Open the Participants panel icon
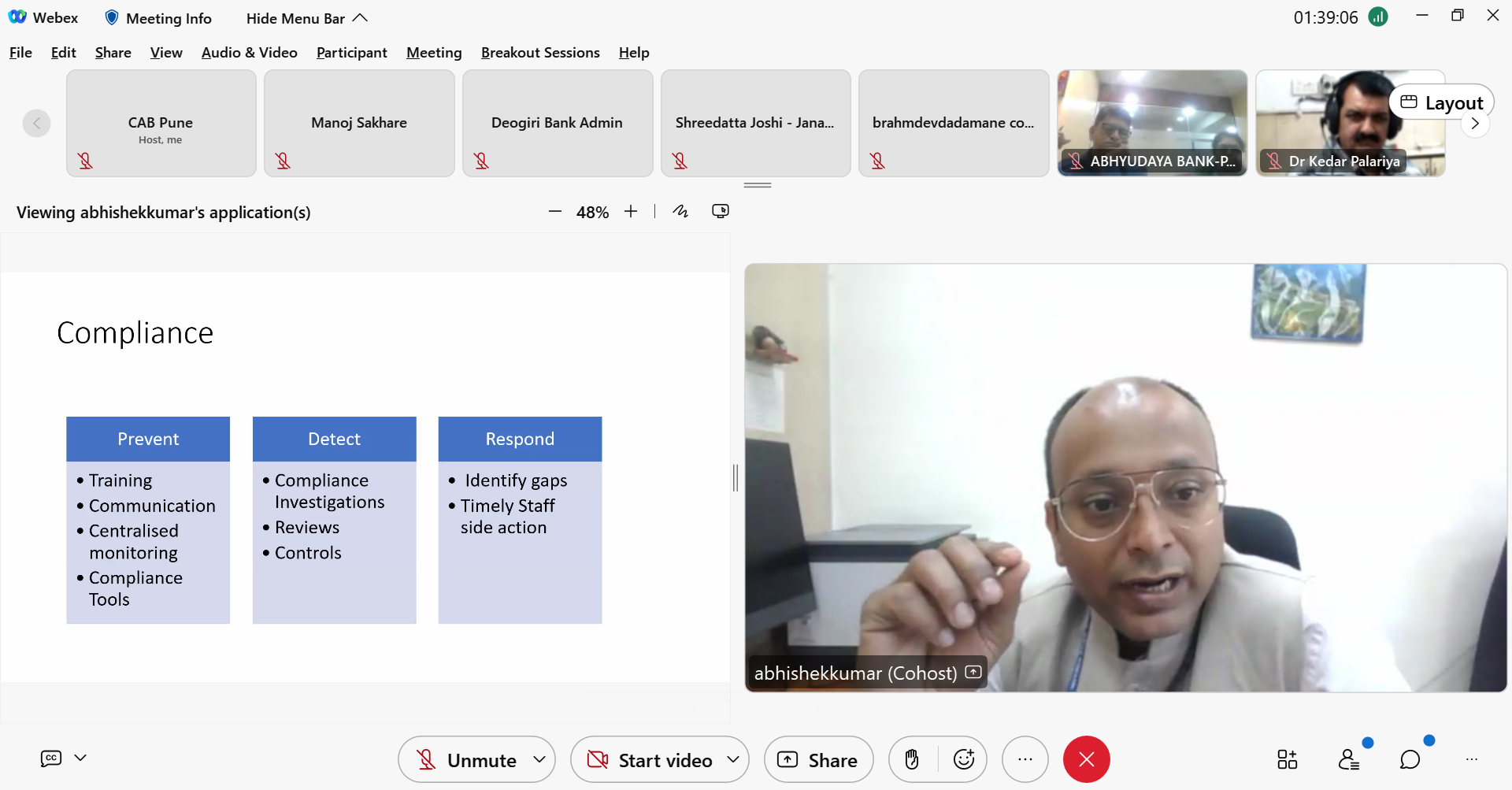Image resolution: width=1512 pixels, height=790 pixels. [x=1349, y=759]
